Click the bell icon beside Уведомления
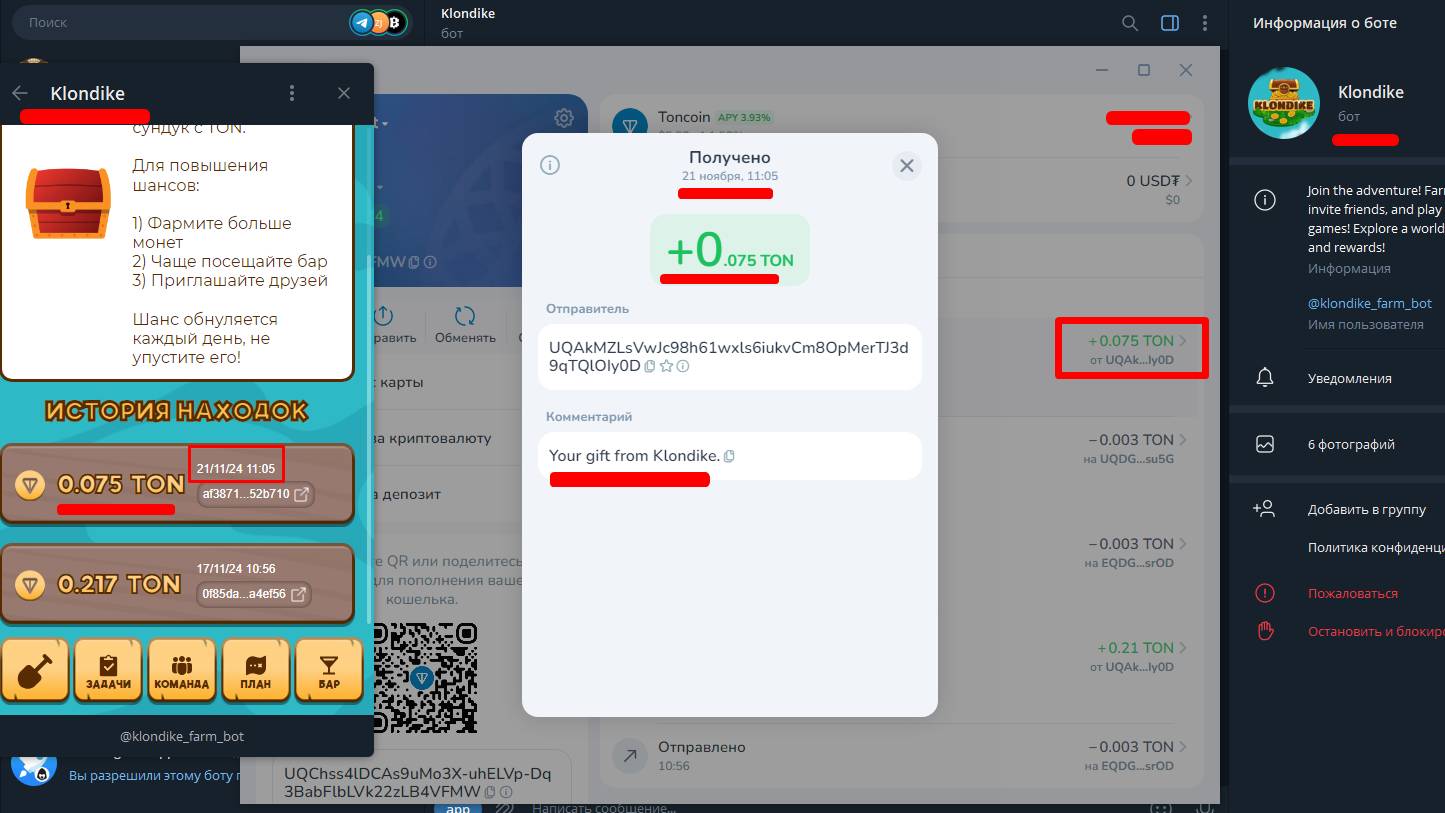 (x=1265, y=378)
